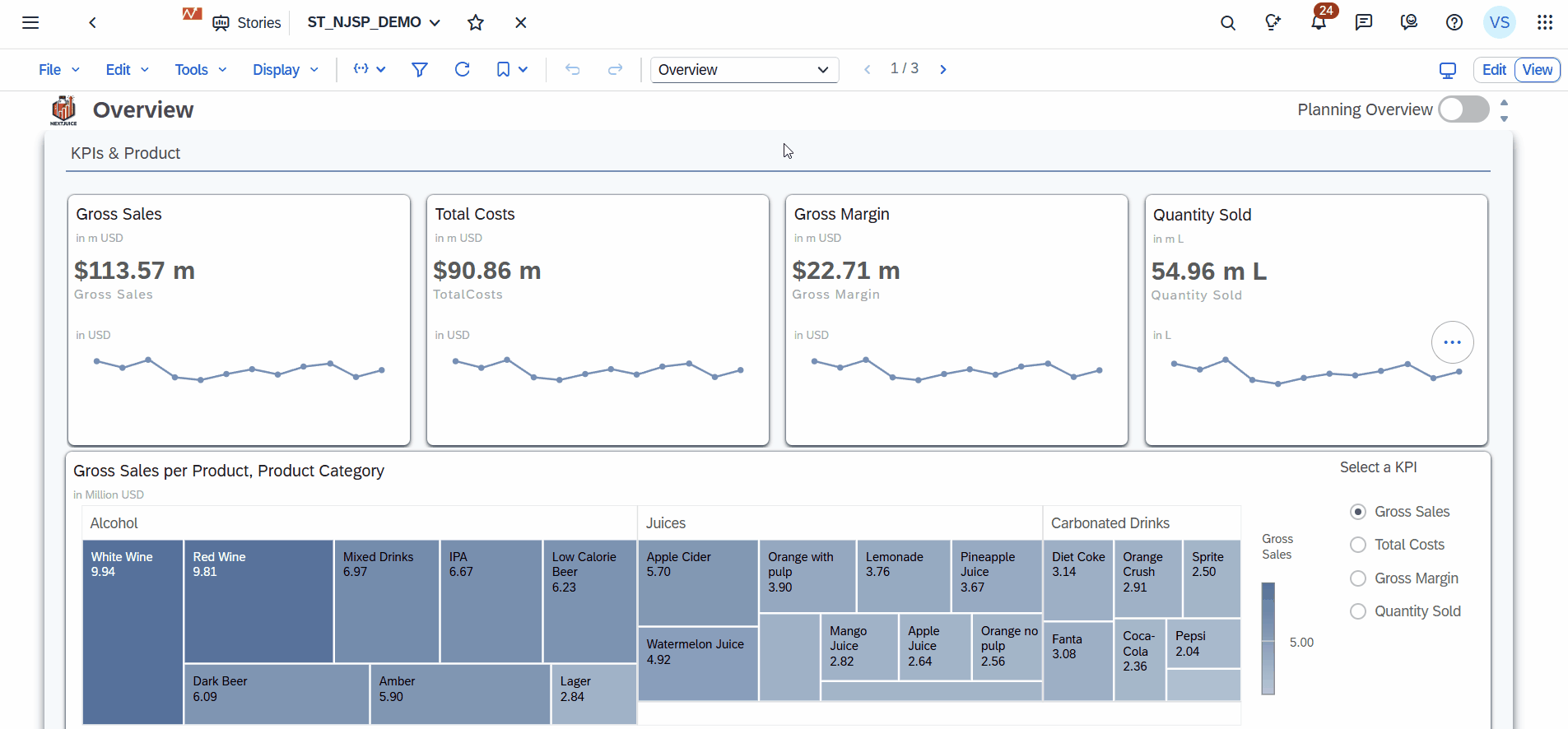Open the Tools menu
Image resolution: width=1568 pixels, height=729 pixels.
200,70
